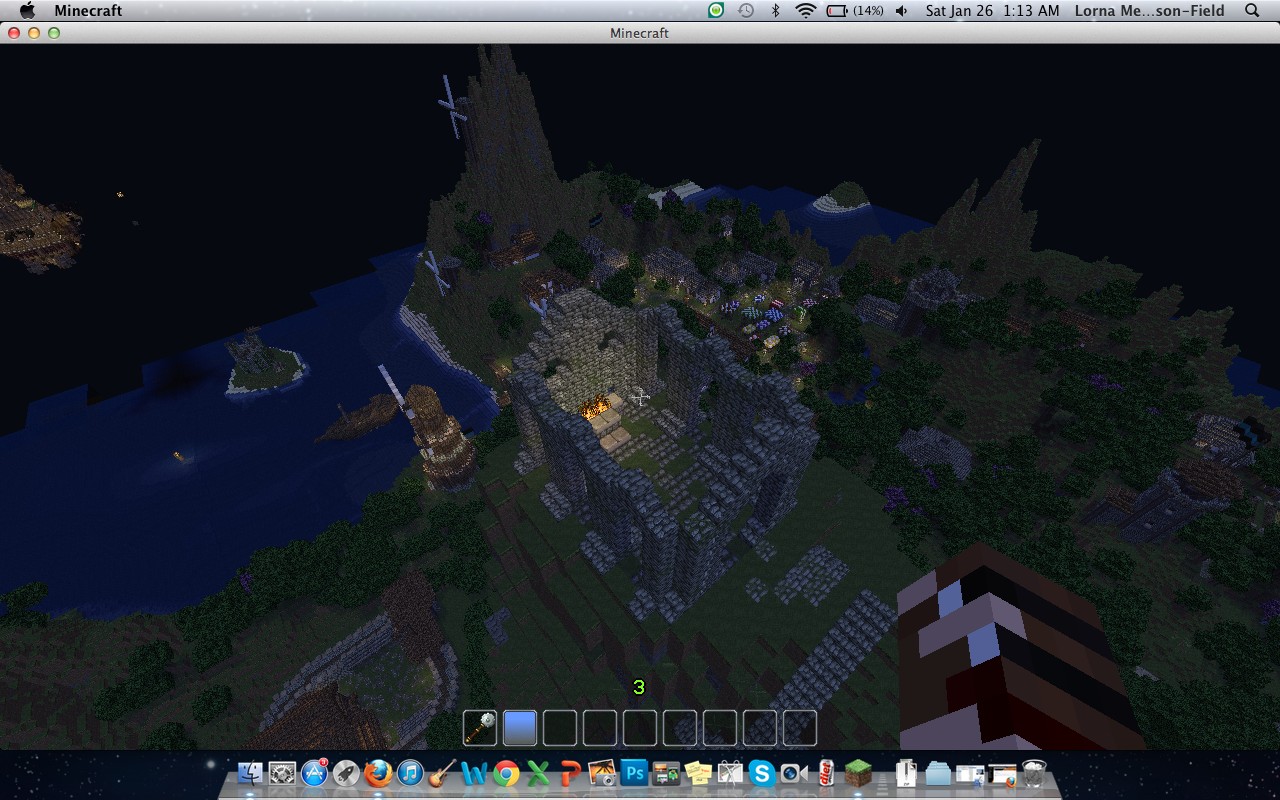Open Launchpad from the Dock

coord(344,772)
